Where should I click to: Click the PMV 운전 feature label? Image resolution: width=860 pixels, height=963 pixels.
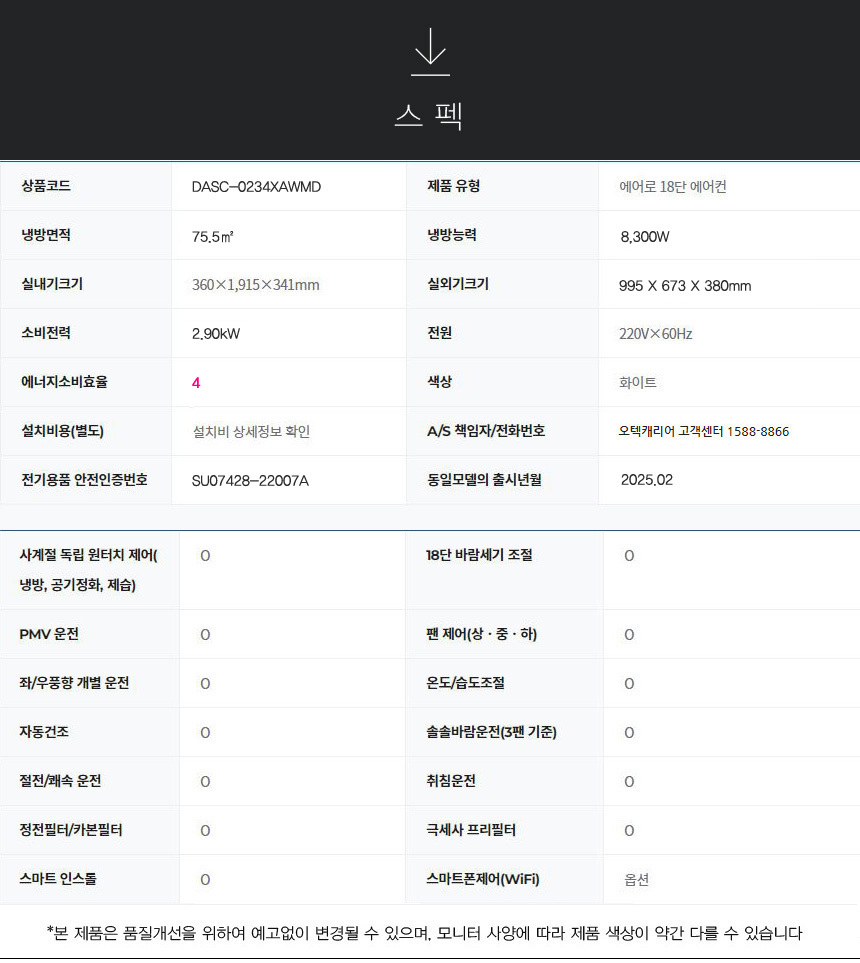click(49, 634)
